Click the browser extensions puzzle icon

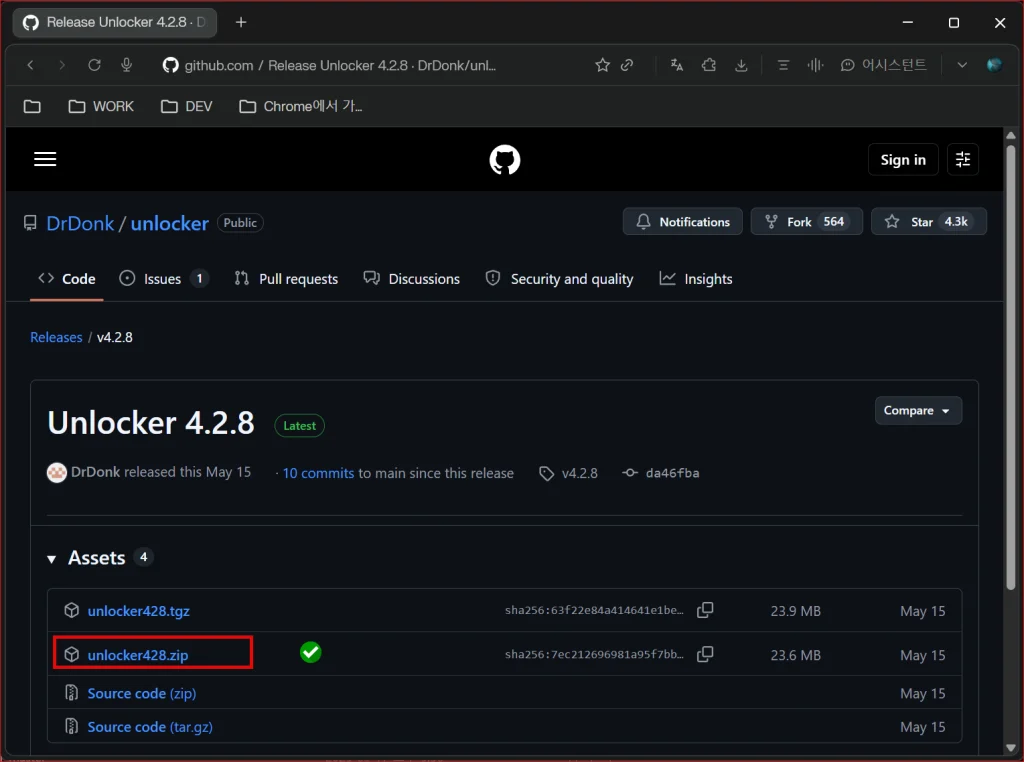tap(709, 65)
